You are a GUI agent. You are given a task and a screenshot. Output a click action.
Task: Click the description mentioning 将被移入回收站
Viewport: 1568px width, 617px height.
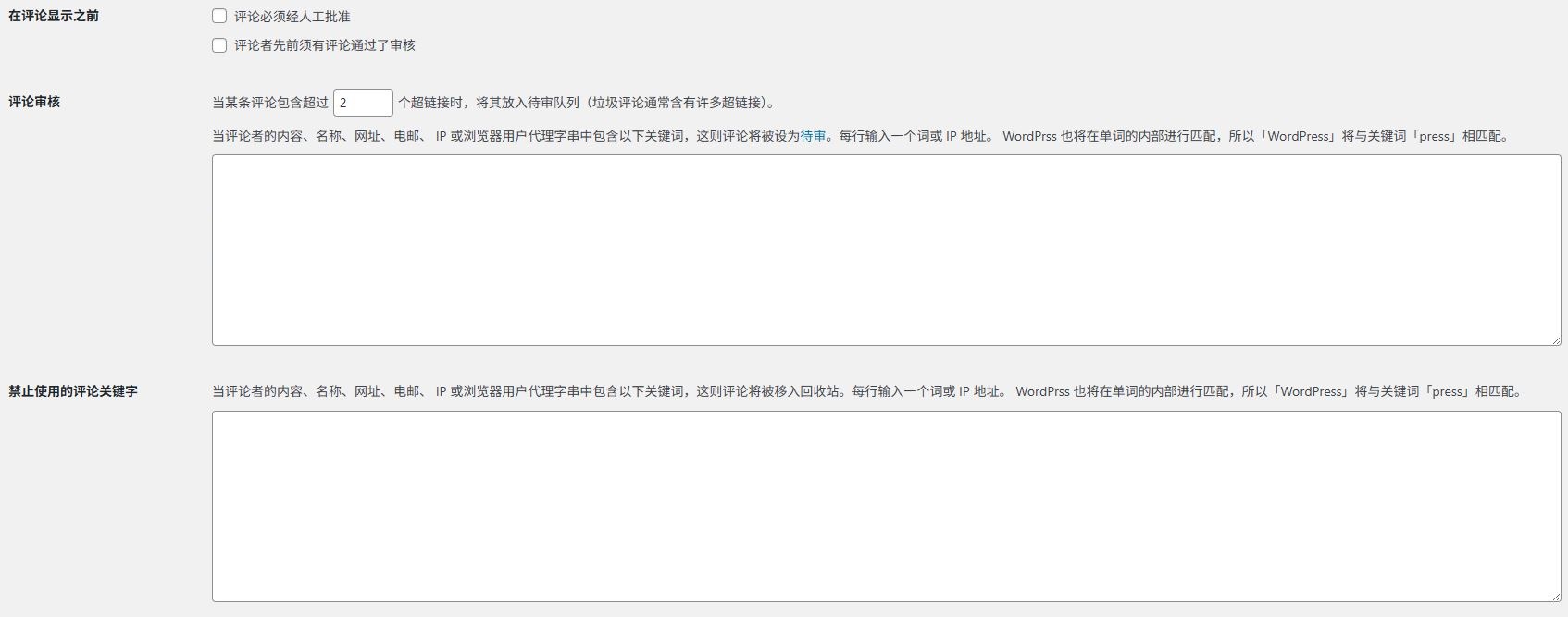(867, 391)
